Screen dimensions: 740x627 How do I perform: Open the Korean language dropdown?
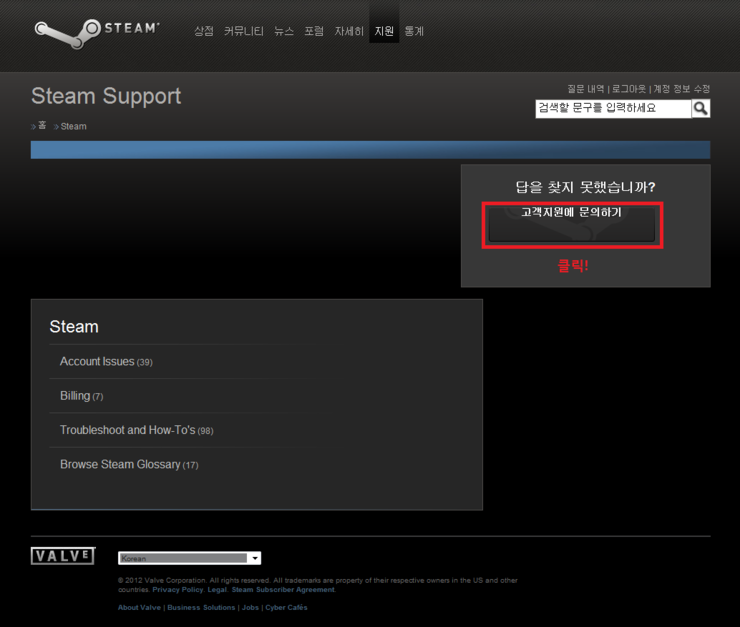click(190, 558)
